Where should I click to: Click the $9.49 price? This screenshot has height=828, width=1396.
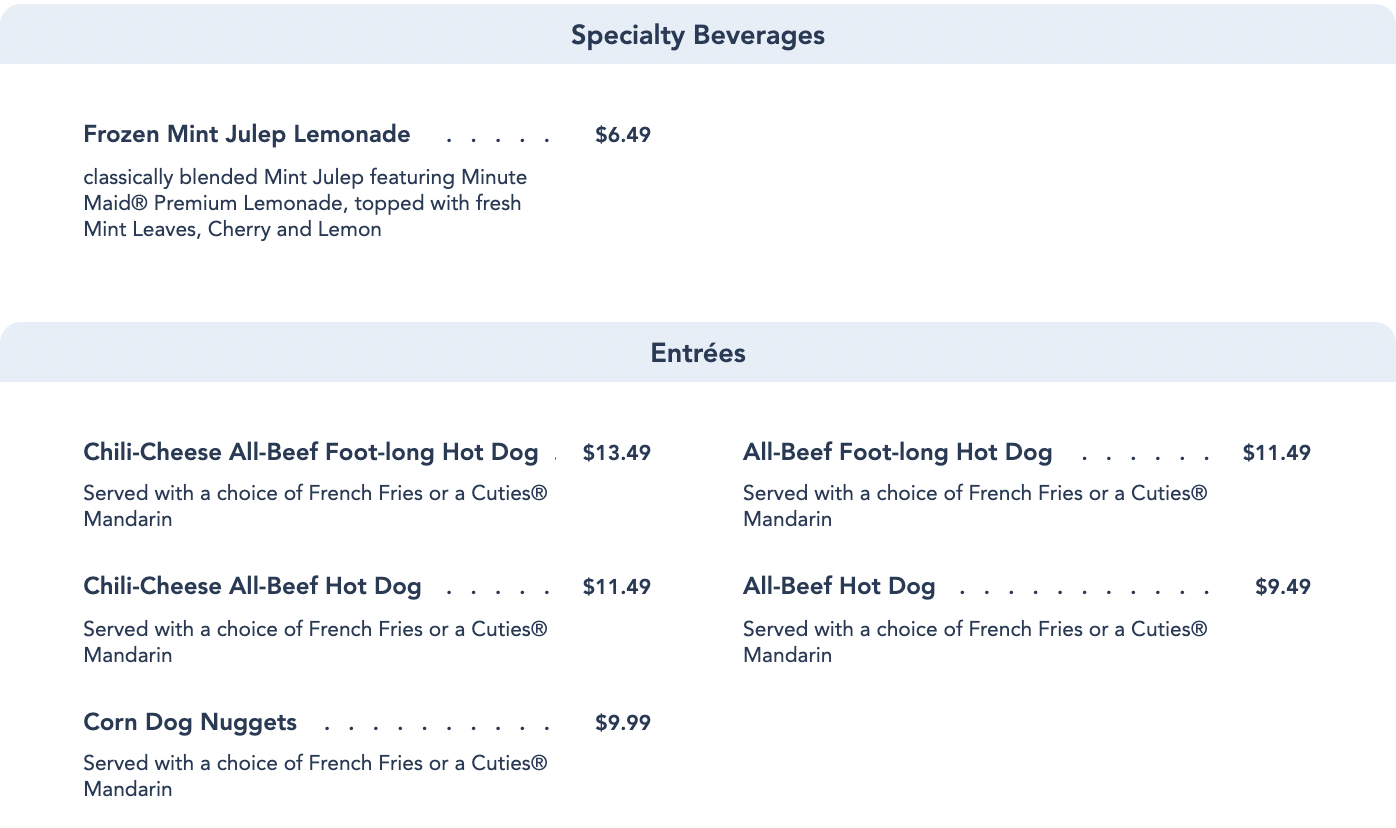coord(1282,587)
